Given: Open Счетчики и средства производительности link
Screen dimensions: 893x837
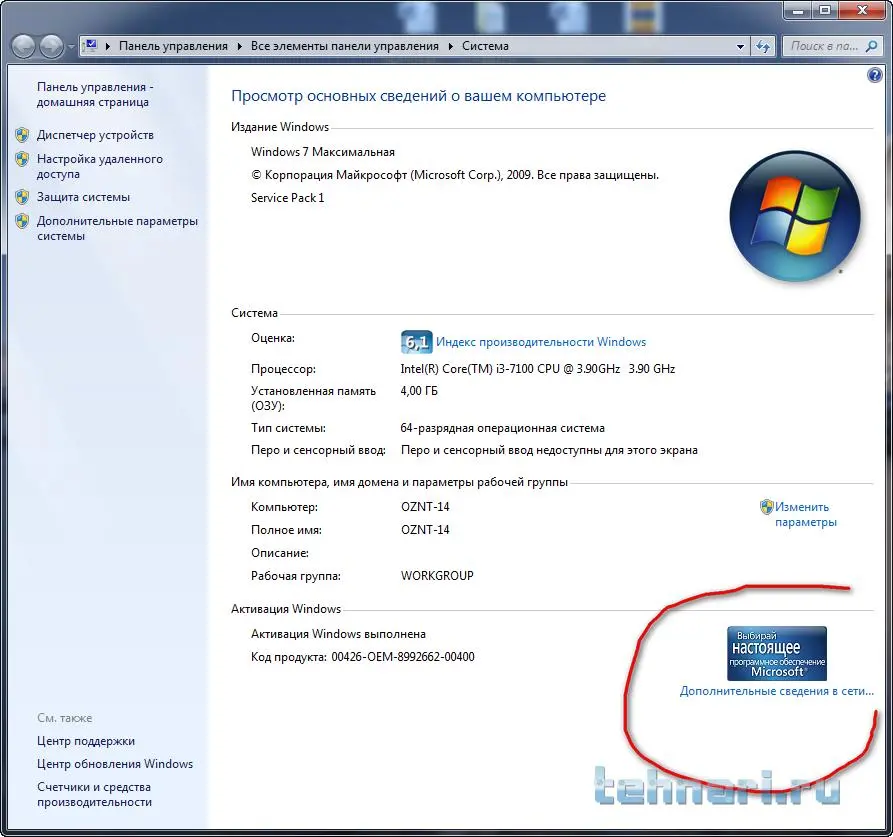Looking at the screenshot, I should [x=95, y=794].
